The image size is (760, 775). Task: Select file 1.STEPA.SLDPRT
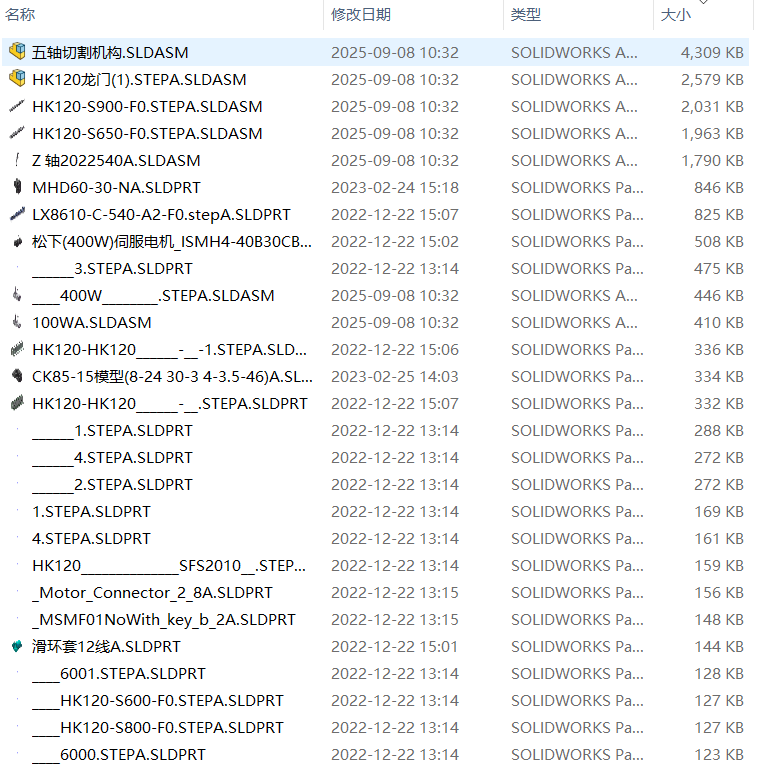91,512
